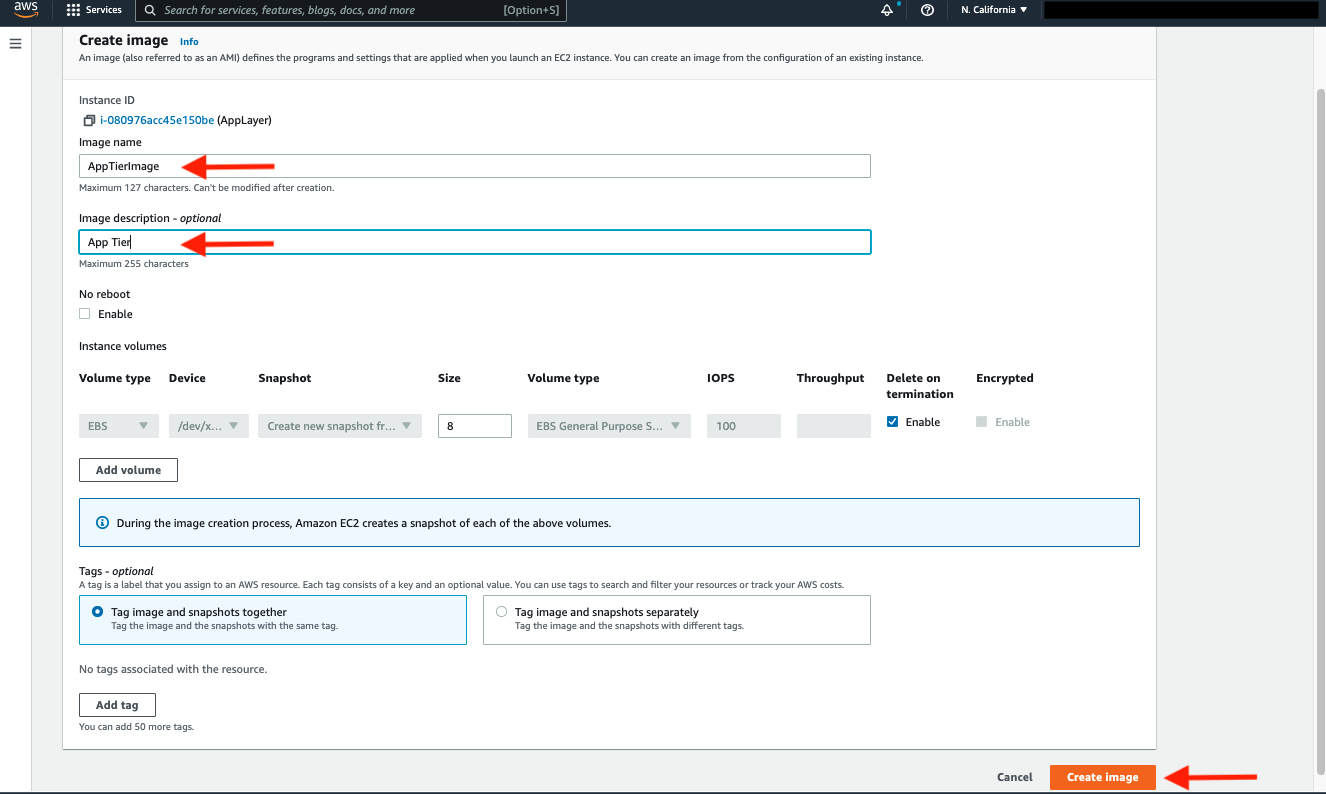Open the help question mark icon
Viewport: 1326px width, 794px height.
click(x=927, y=10)
